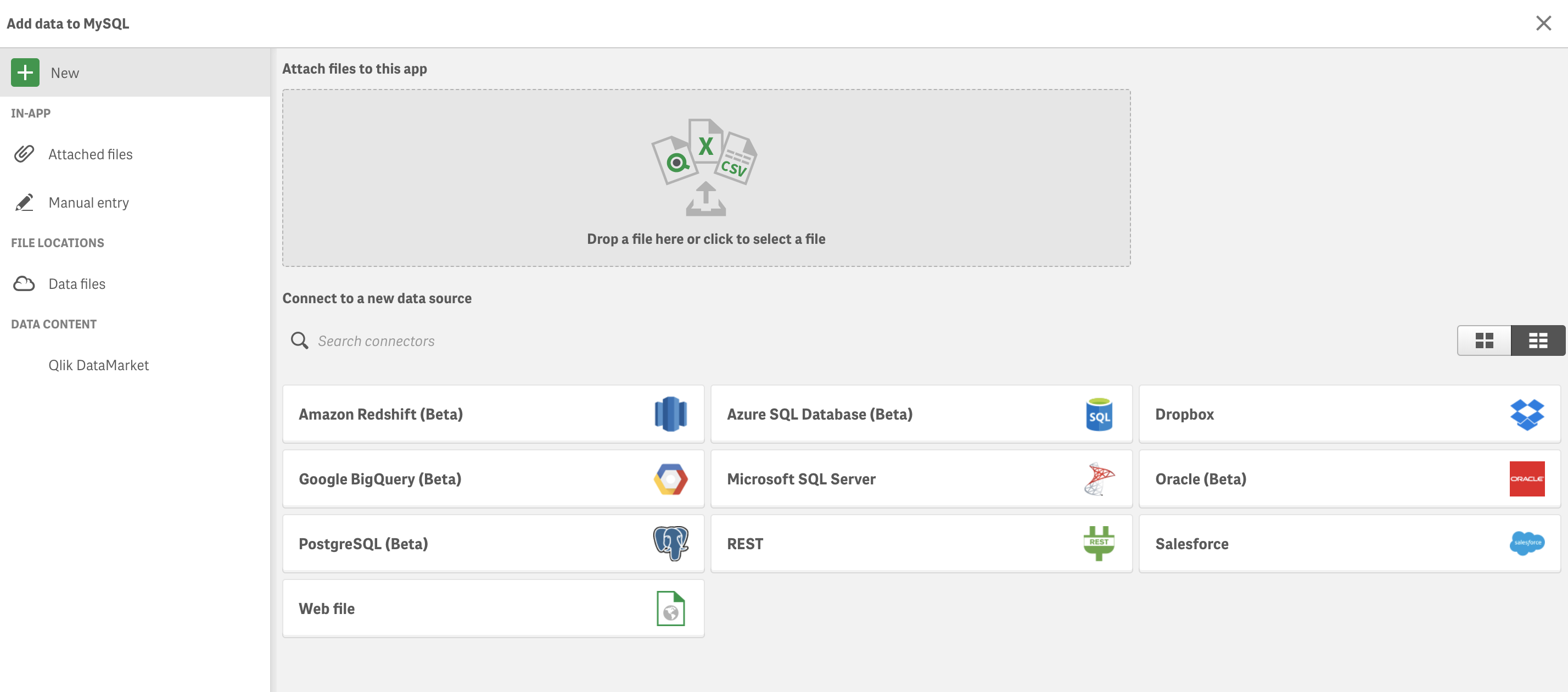Close the Add data dialog
The width and height of the screenshot is (1568, 692).
tap(1543, 23)
